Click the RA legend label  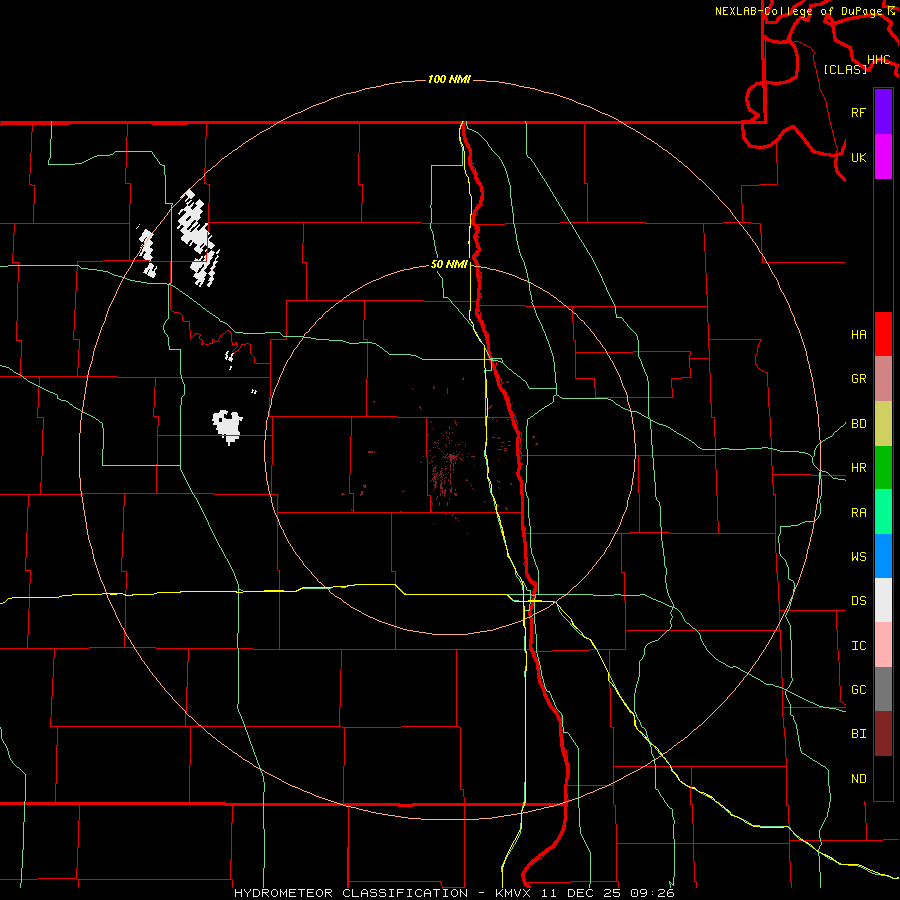[858, 513]
